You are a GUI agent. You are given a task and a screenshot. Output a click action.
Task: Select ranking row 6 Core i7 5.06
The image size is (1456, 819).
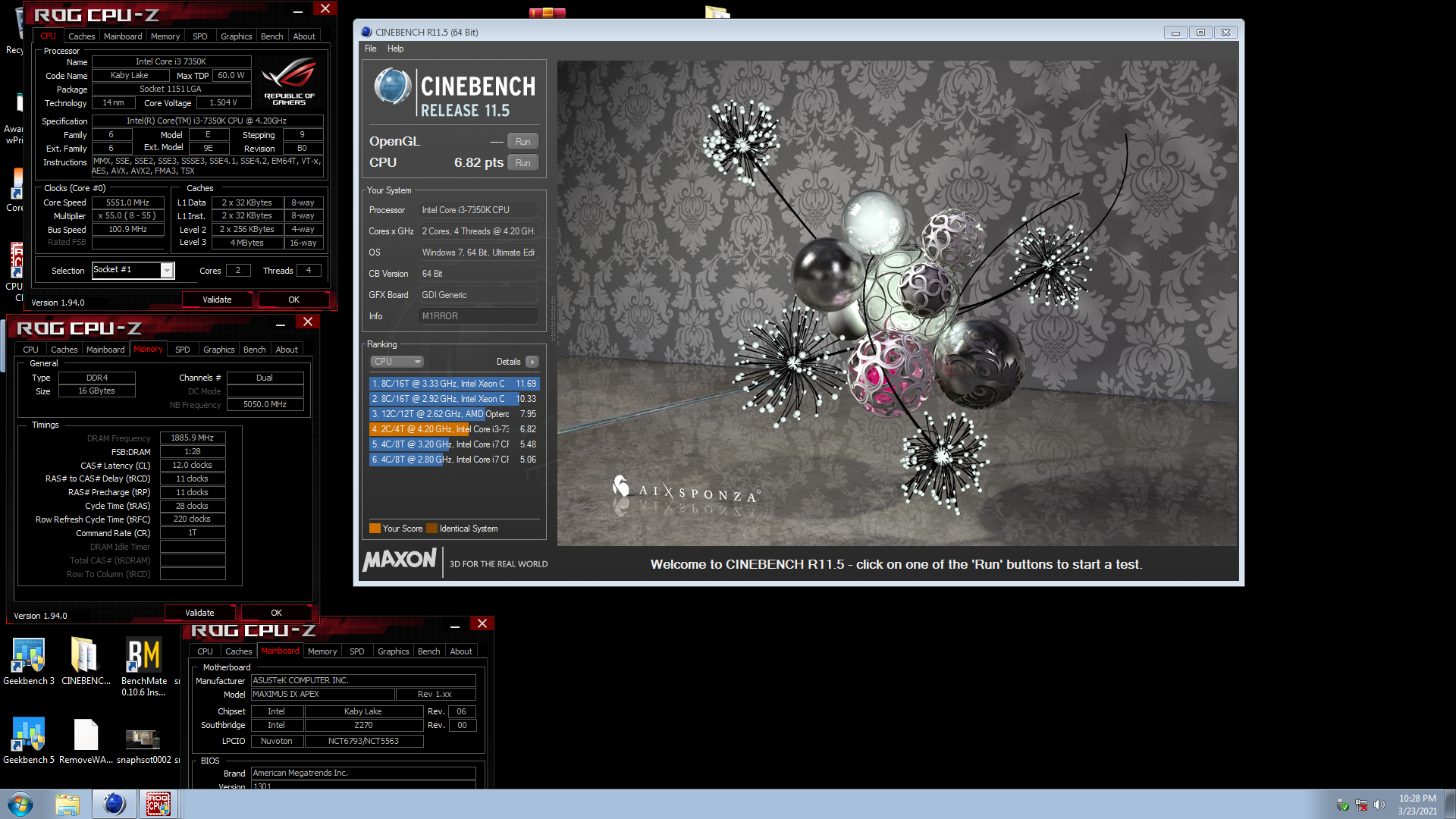point(454,460)
